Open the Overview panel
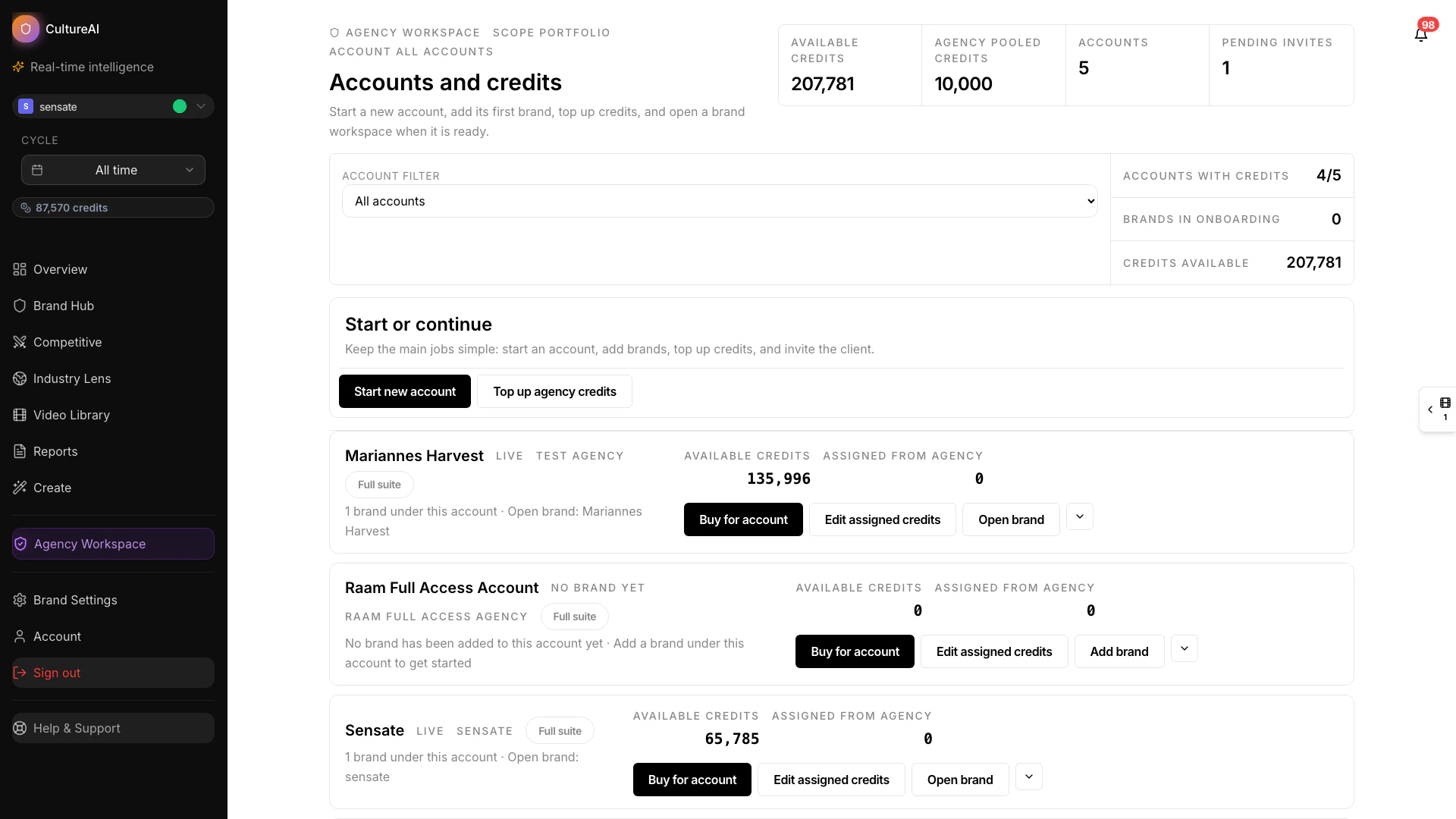The width and height of the screenshot is (1456, 819). point(59,269)
